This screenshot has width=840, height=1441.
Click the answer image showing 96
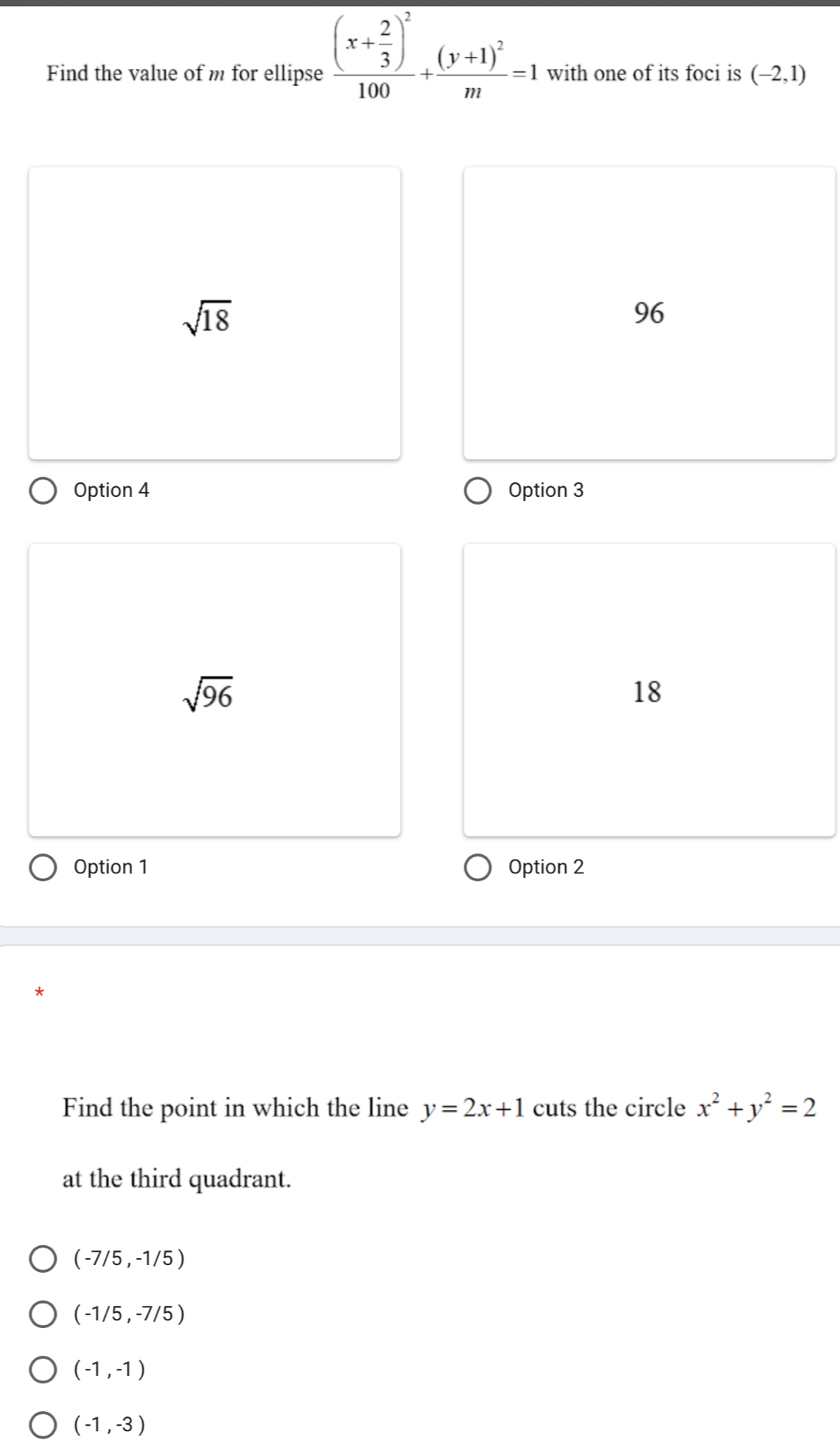[x=649, y=313]
